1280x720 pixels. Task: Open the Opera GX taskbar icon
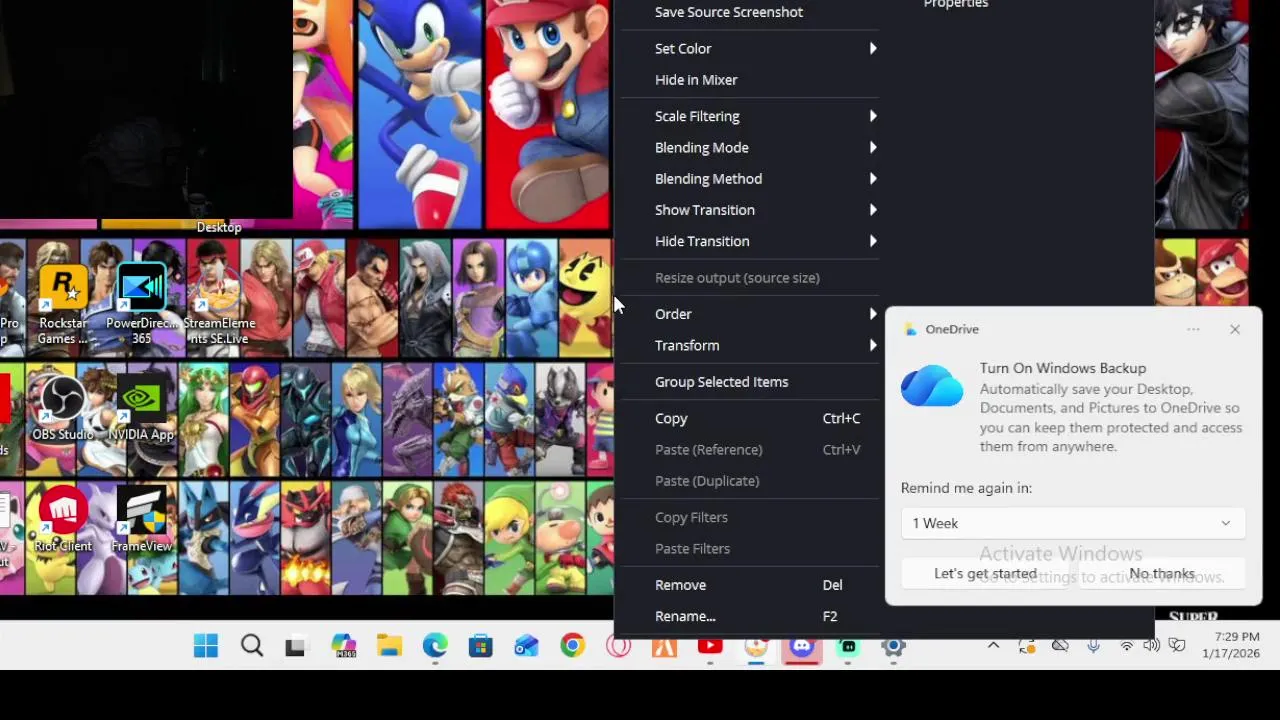tap(618, 647)
